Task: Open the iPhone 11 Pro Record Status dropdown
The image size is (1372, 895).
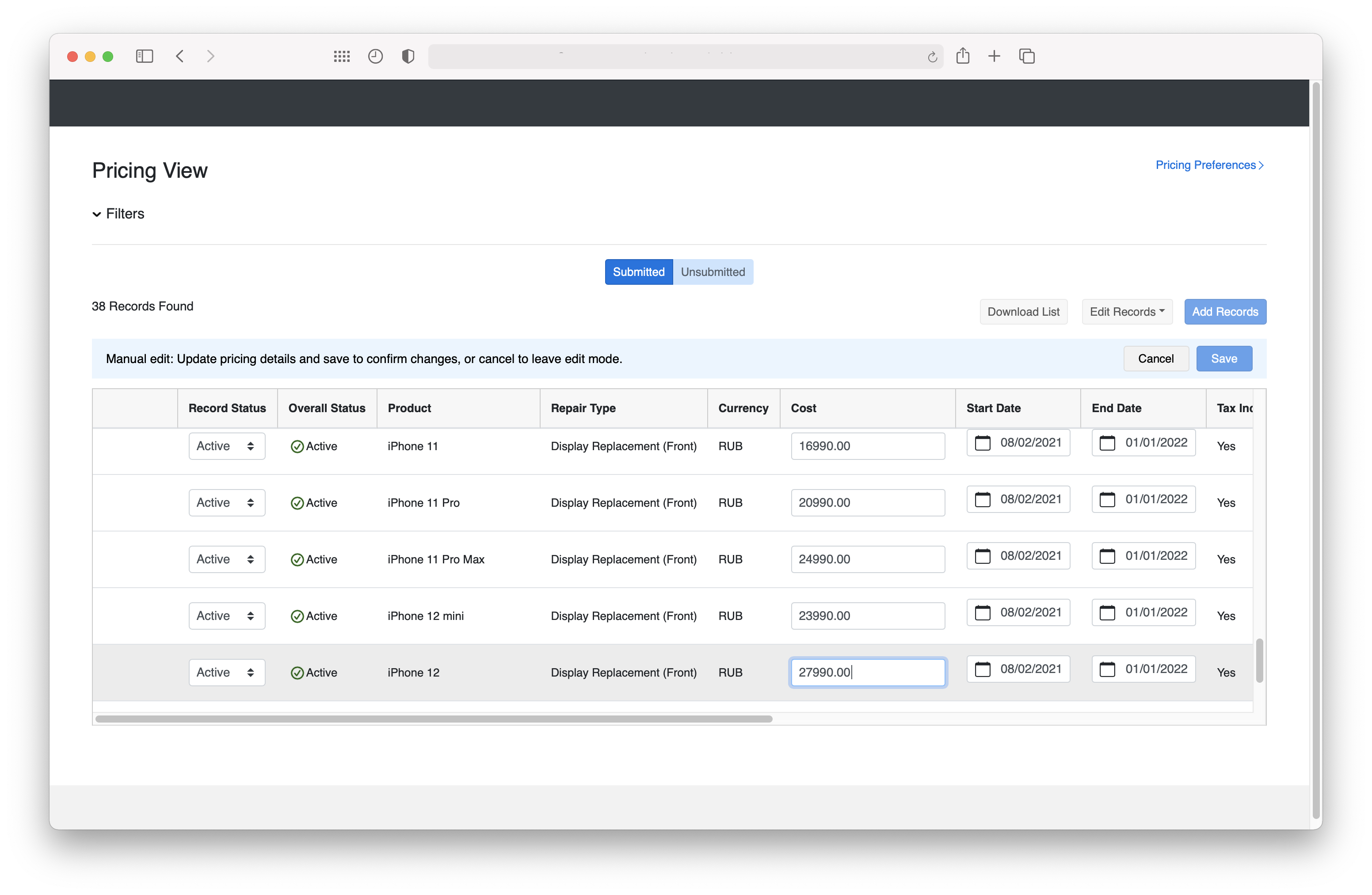Action: click(227, 503)
